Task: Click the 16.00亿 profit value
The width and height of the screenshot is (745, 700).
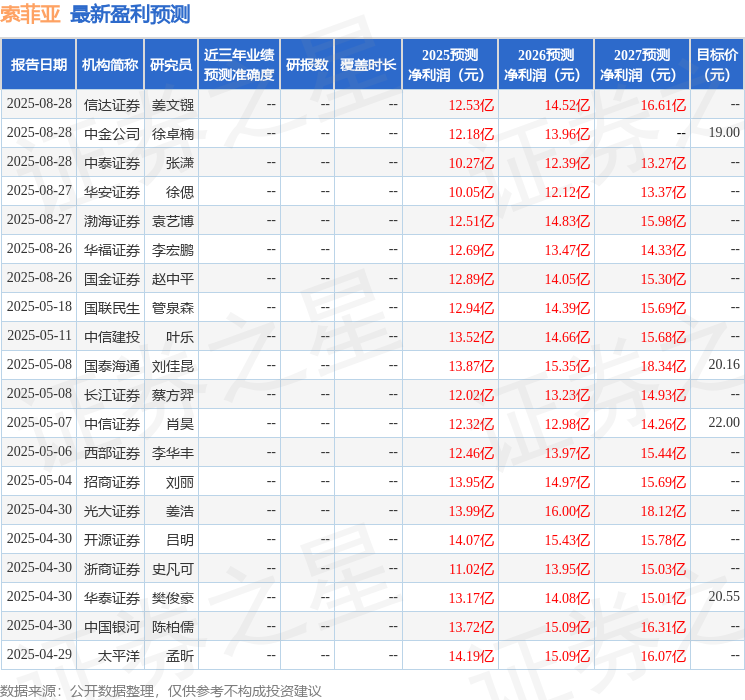Action: [x=567, y=511]
